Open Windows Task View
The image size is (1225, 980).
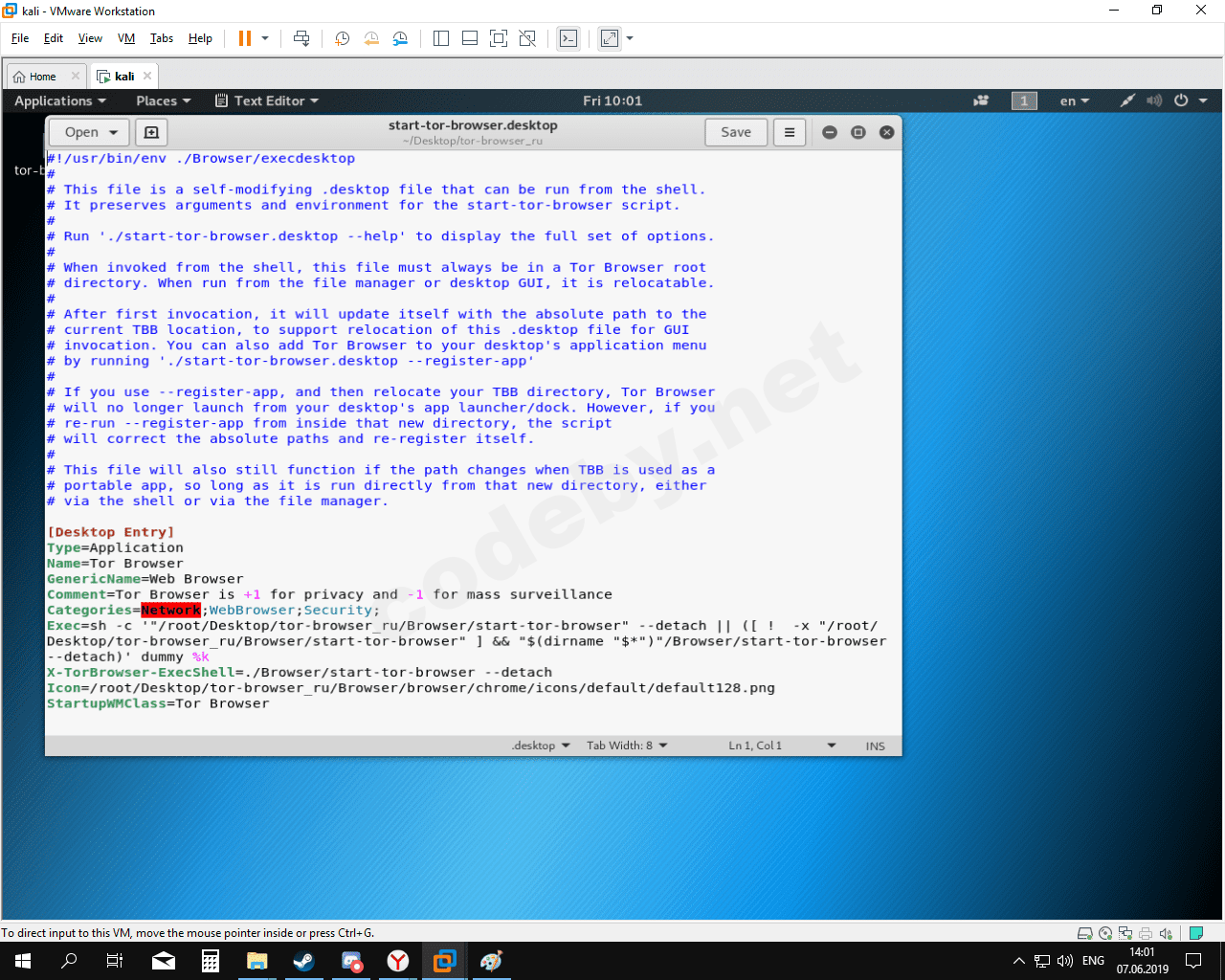(x=115, y=961)
